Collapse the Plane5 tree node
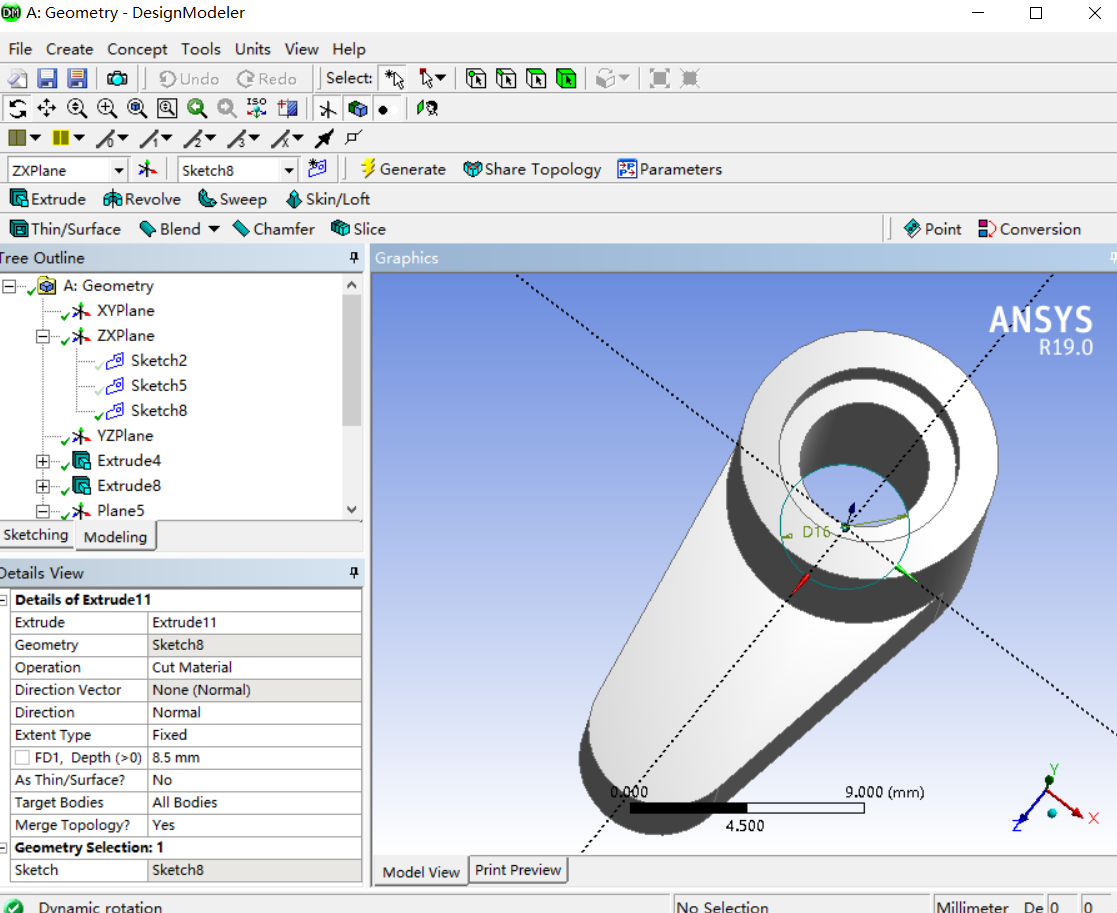The width and height of the screenshot is (1117, 913). click(x=43, y=511)
